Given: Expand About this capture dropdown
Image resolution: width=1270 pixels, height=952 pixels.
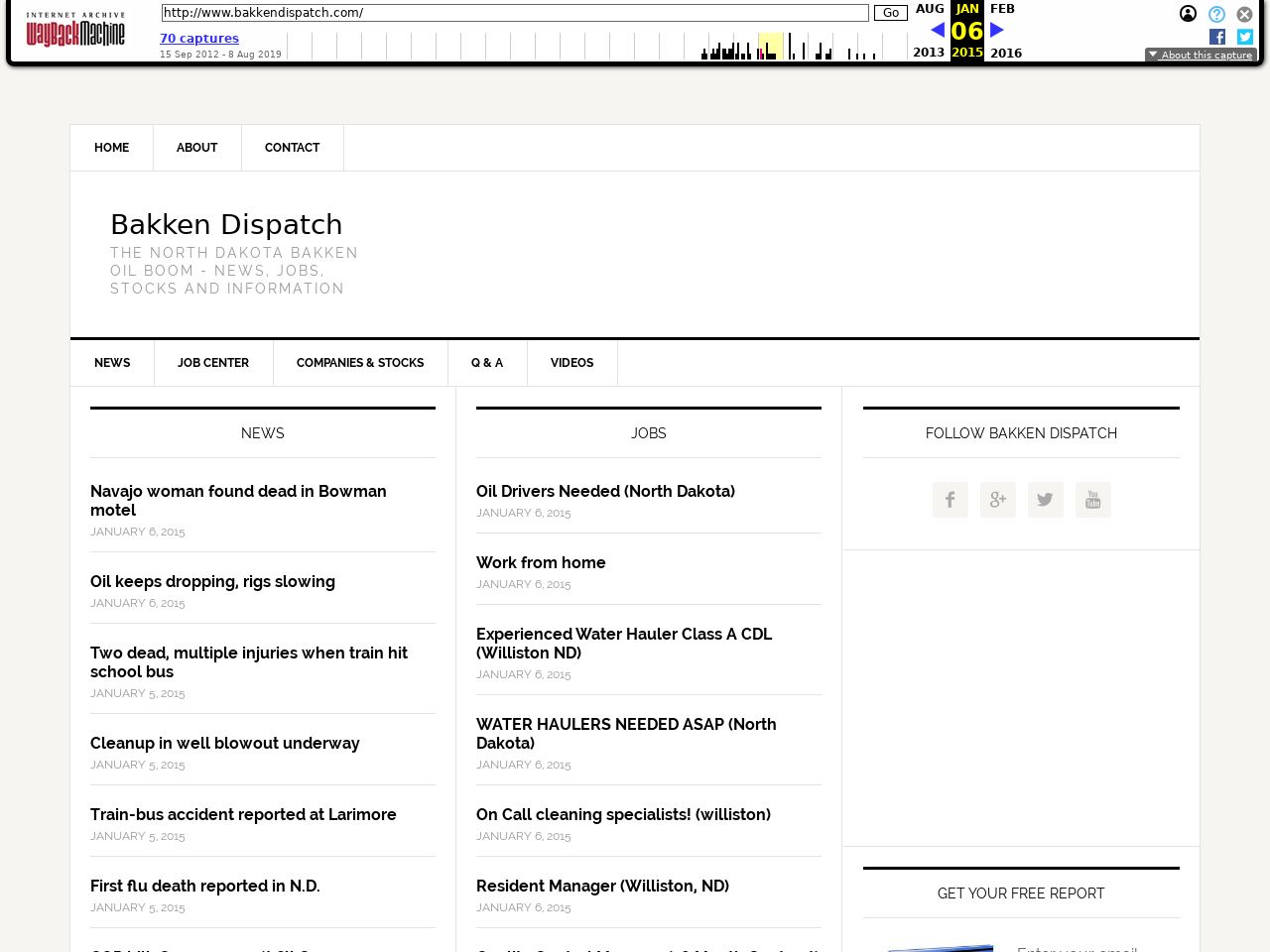Looking at the screenshot, I should (x=1201, y=55).
